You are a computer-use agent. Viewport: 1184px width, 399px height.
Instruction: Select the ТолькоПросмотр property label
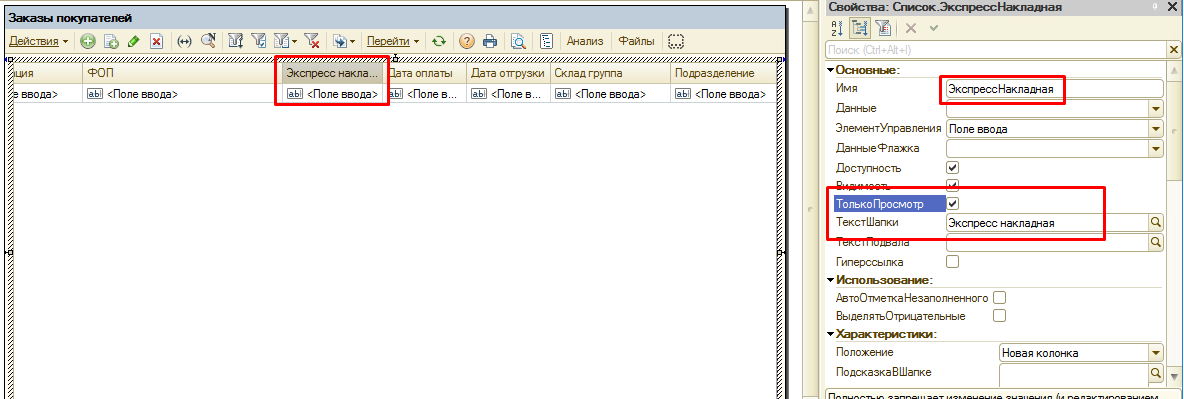[x=890, y=204]
